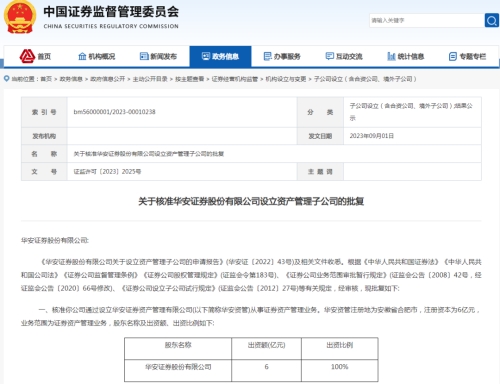Click the 索引号 label cell
Image resolution: width=500 pixels, height=384 pixels.
pos(44,112)
